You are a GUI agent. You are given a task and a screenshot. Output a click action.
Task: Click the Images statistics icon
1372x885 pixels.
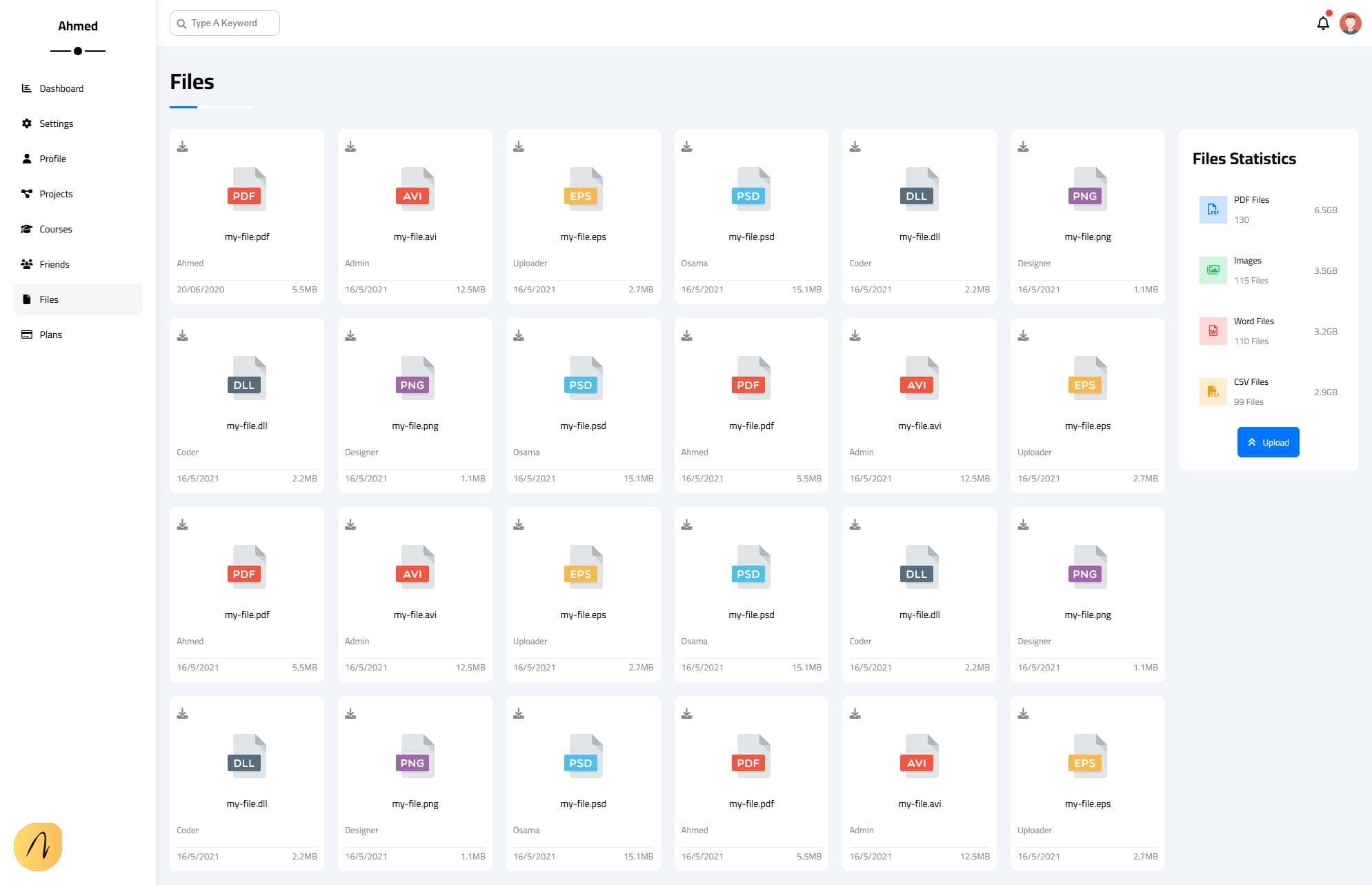(x=1213, y=270)
